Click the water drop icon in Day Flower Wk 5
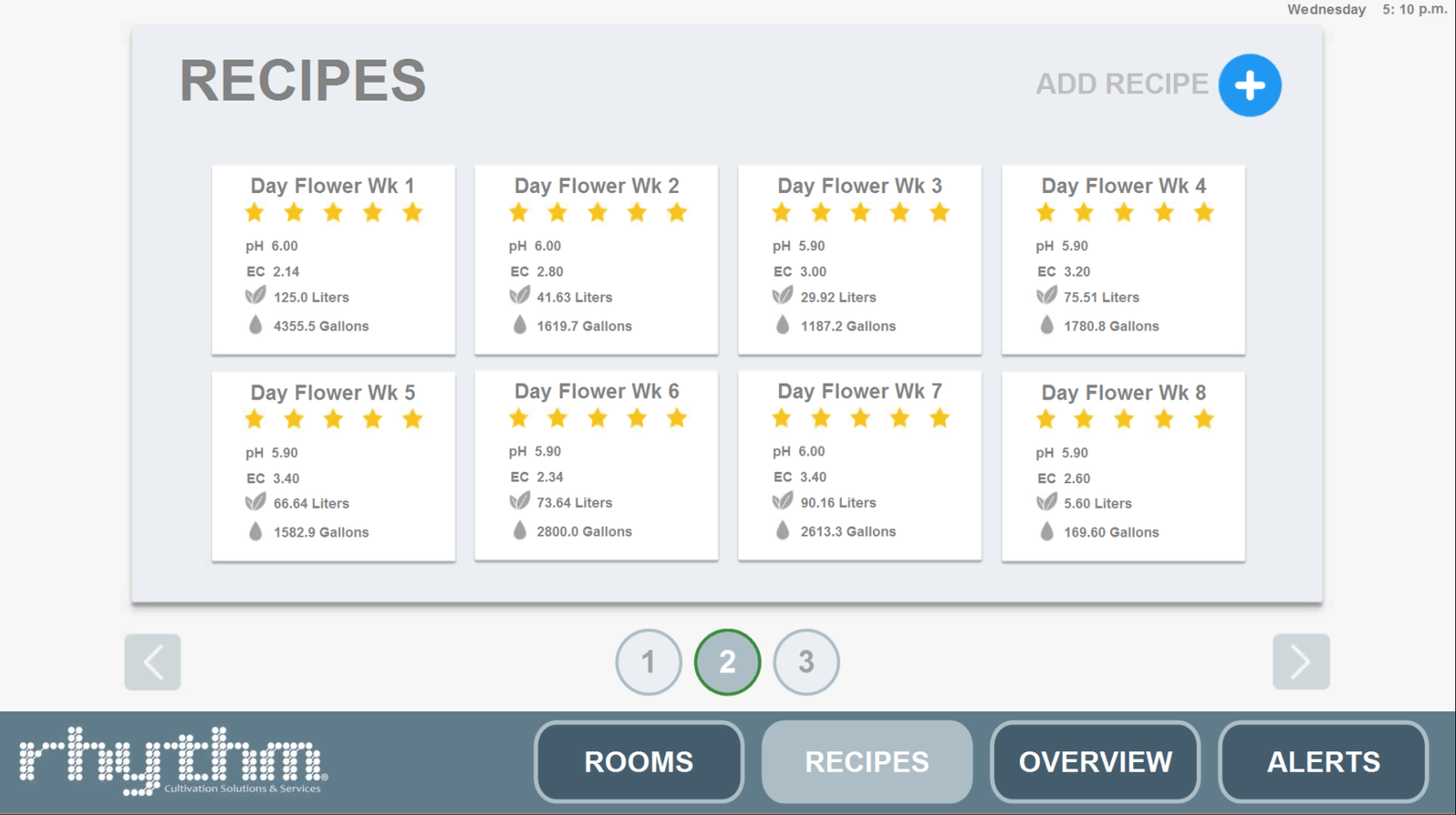This screenshot has height=815, width=1456. [x=256, y=531]
